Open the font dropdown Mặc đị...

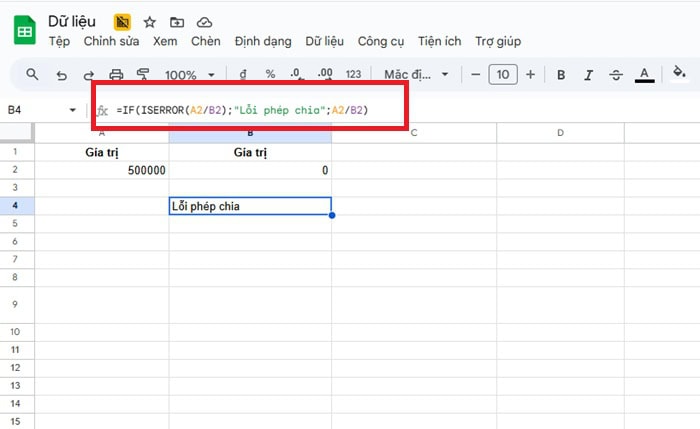pyautogui.click(x=416, y=74)
